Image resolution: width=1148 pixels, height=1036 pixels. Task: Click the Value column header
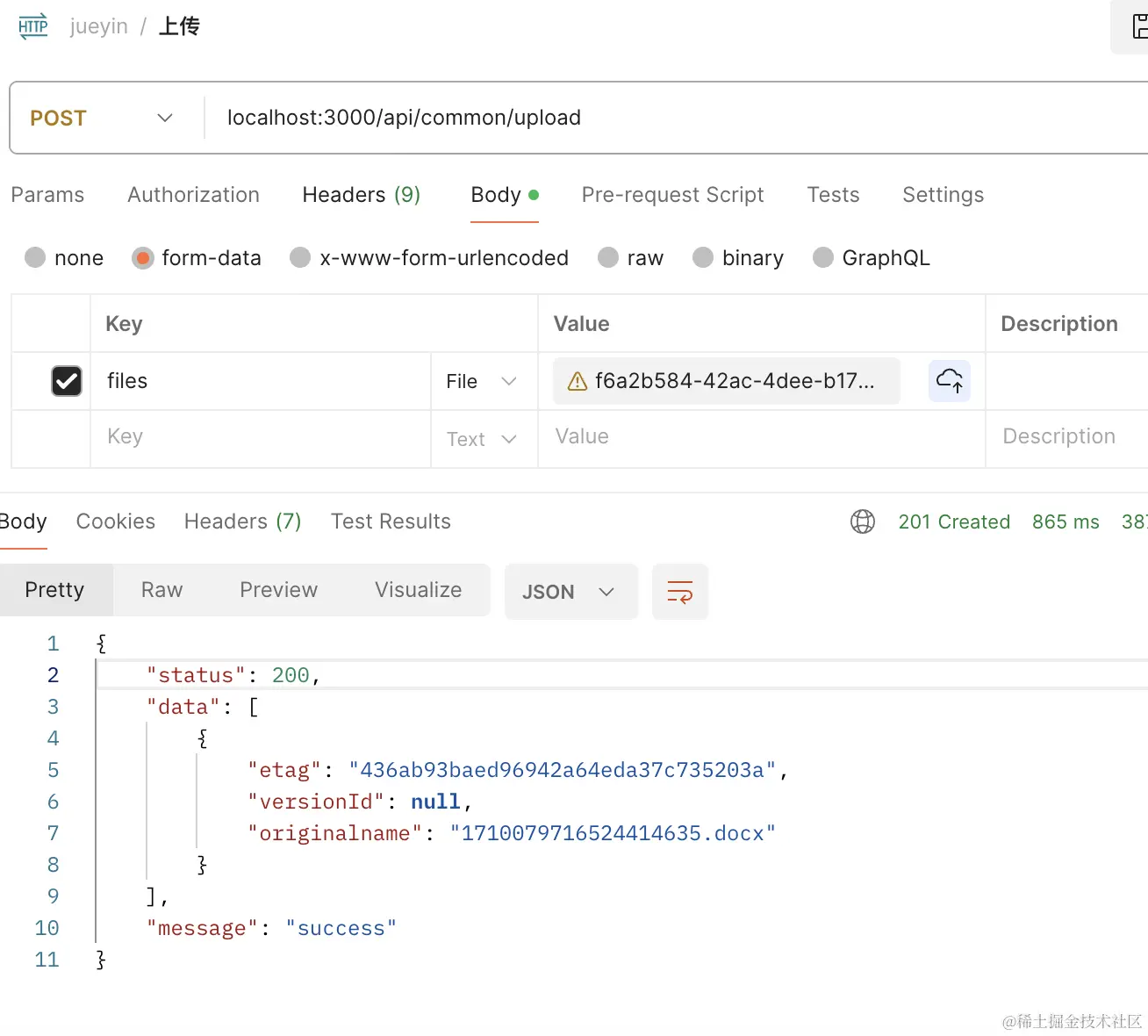click(x=581, y=324)
